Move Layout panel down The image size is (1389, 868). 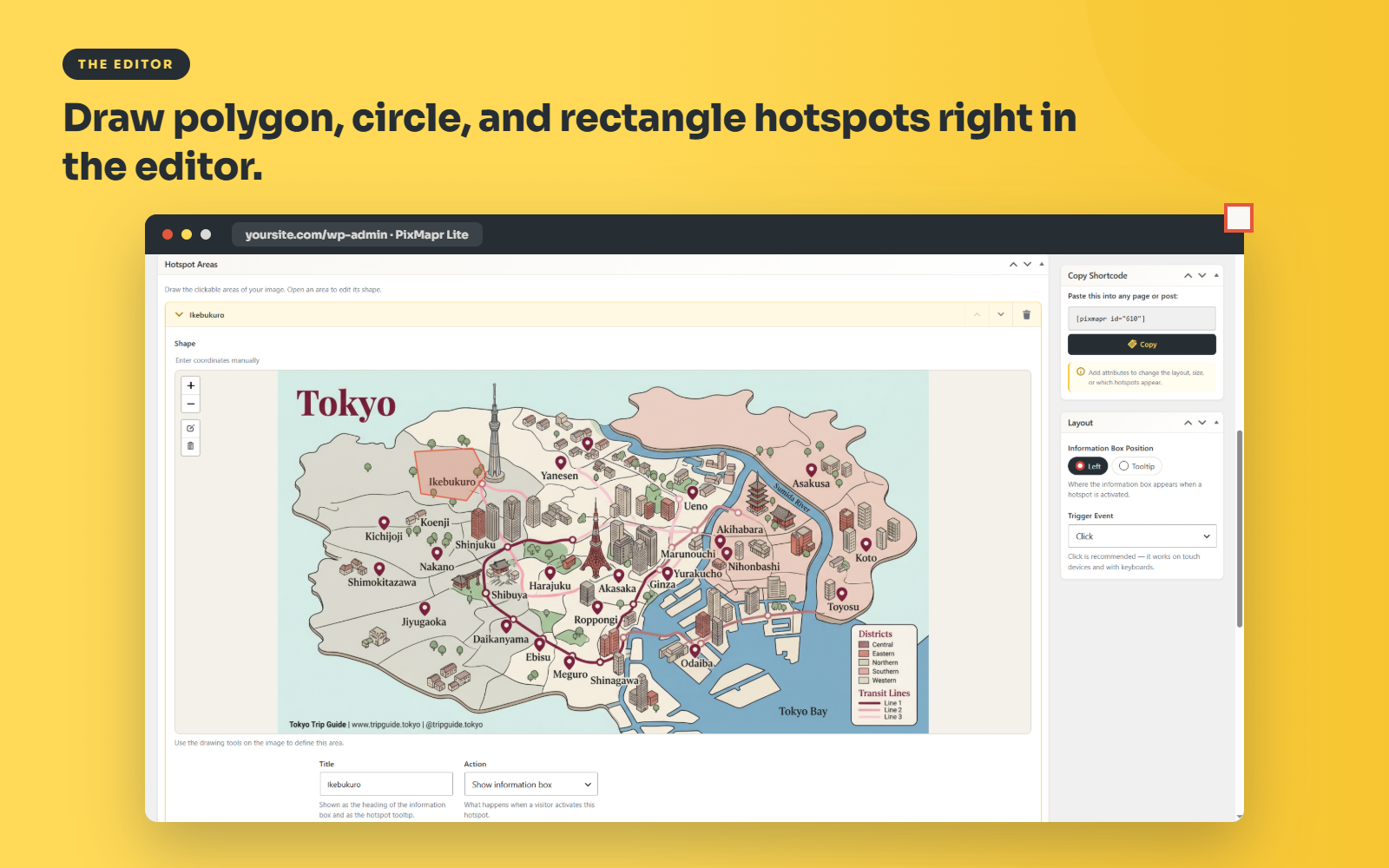(1202, 423)
